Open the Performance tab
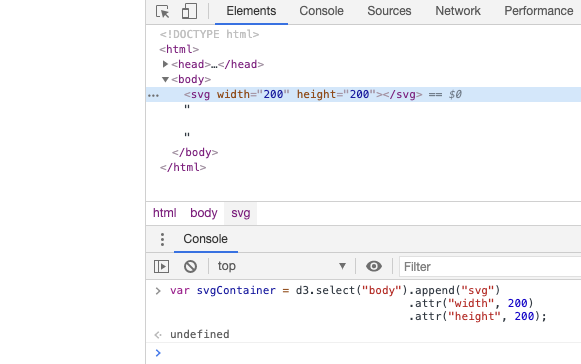 (538, 11)
